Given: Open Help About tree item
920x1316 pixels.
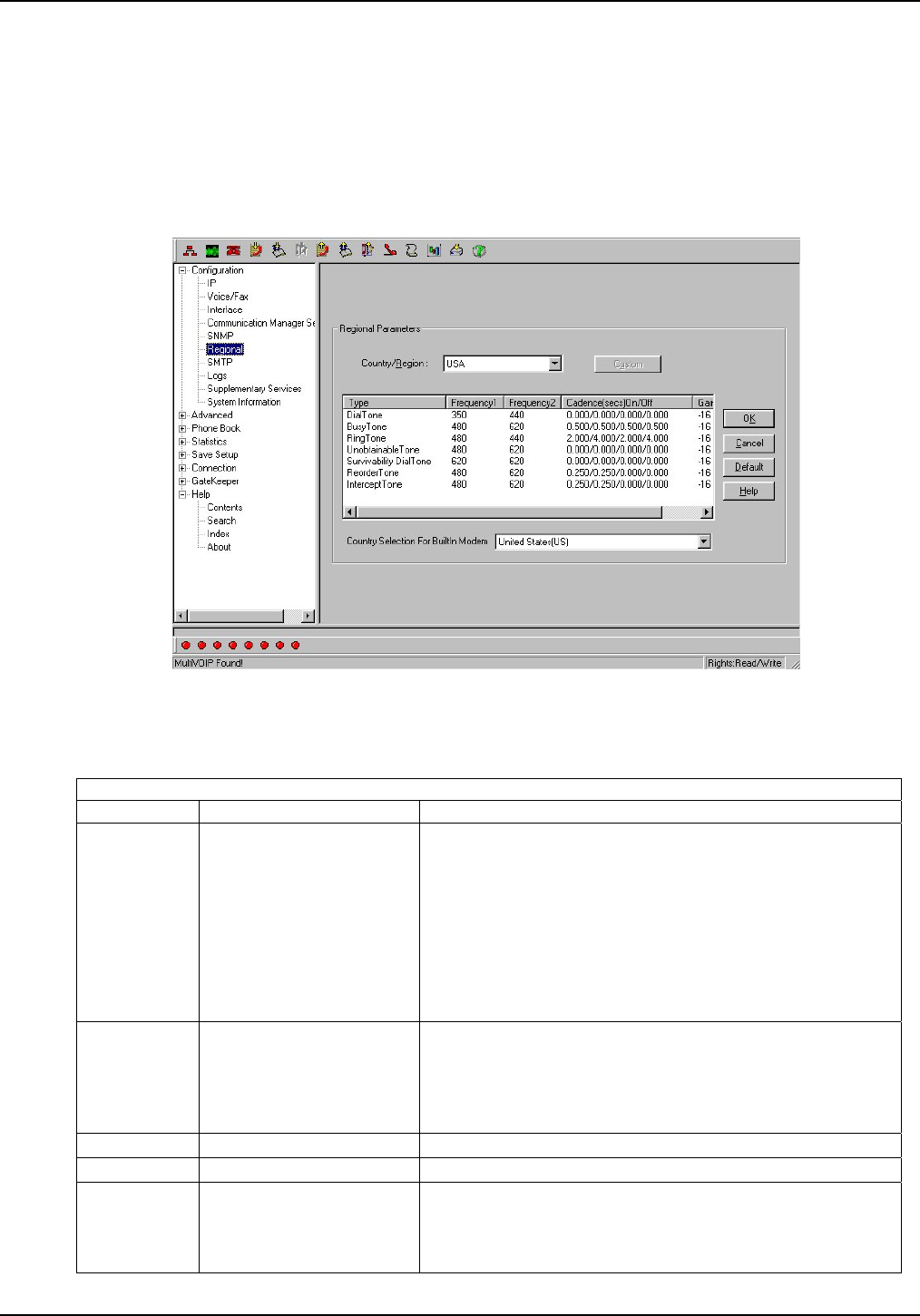Looking at the screenshot, I should (x=219, y=547).
